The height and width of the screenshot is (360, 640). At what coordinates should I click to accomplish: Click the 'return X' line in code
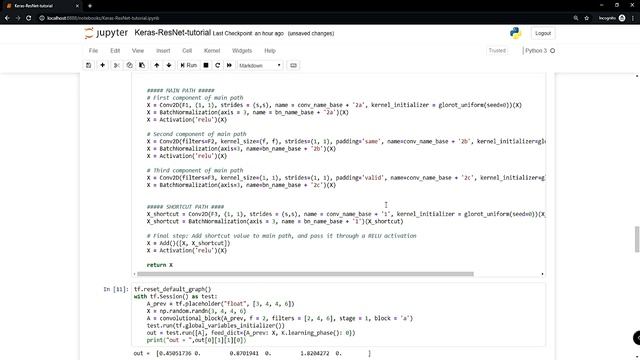coord(160,265)
